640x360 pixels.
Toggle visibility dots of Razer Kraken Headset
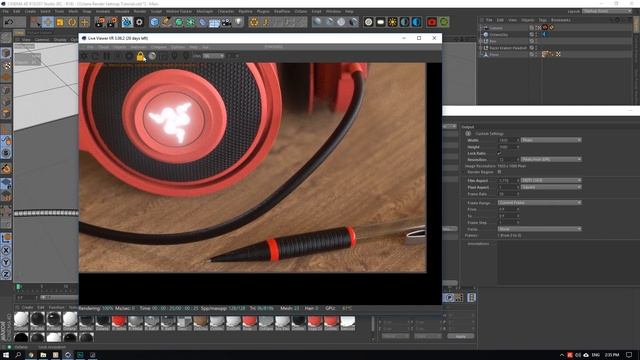tap(536, 48)
